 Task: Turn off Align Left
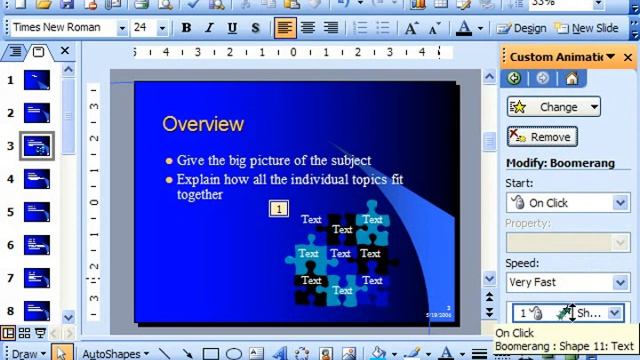coord(285,28)
